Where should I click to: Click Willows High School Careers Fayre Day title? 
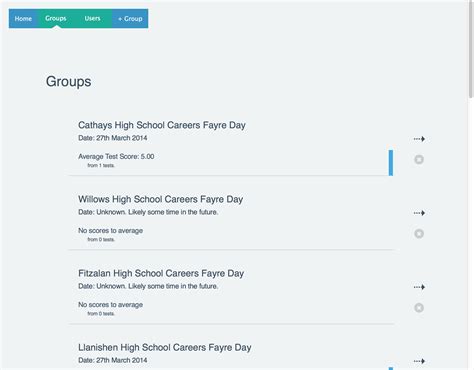[160, 199]
